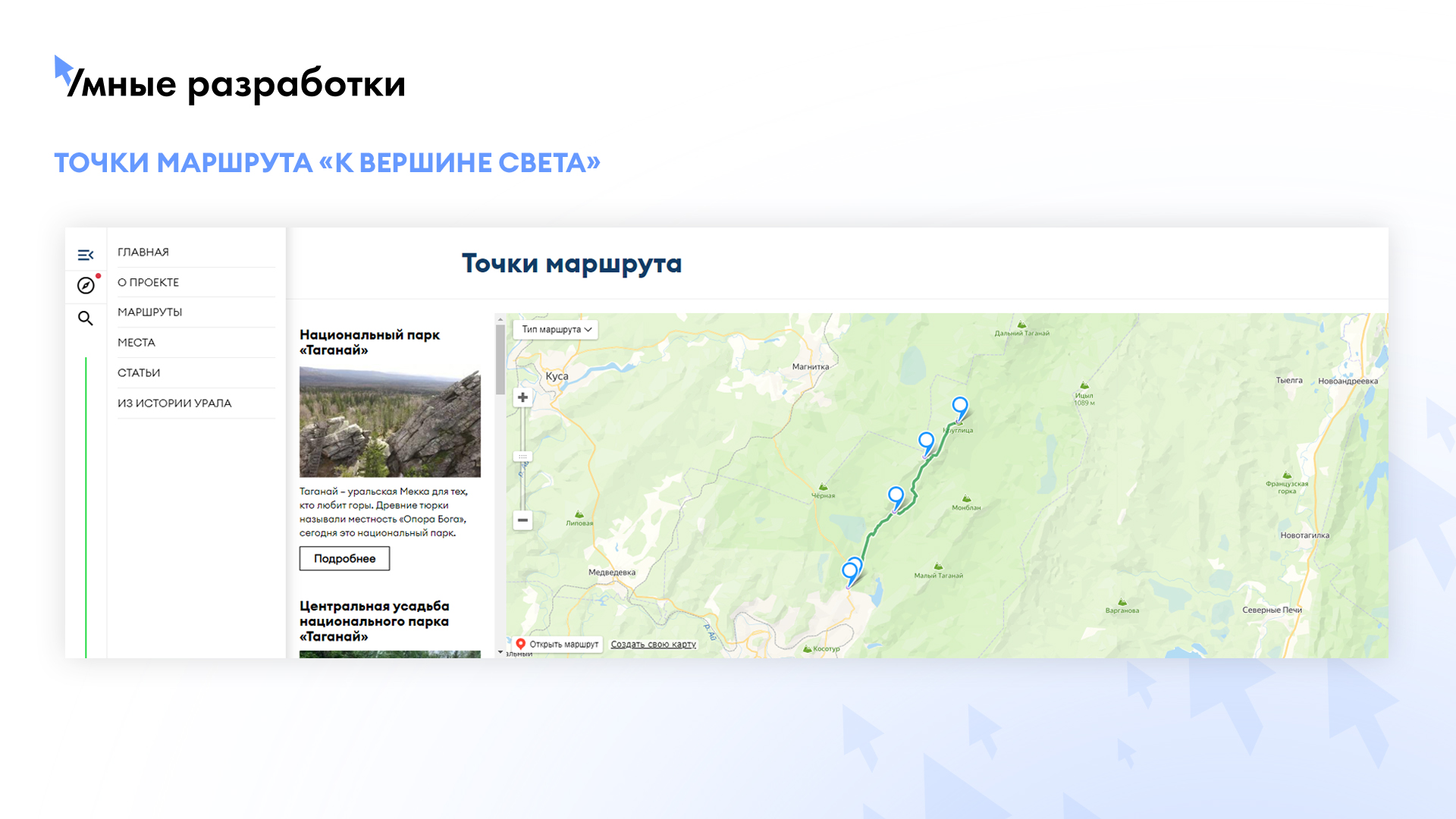This screenshot has width=1456, height=819.
Task: Click heading Национальный парк «Таганай»
Action: pos(369,342)
